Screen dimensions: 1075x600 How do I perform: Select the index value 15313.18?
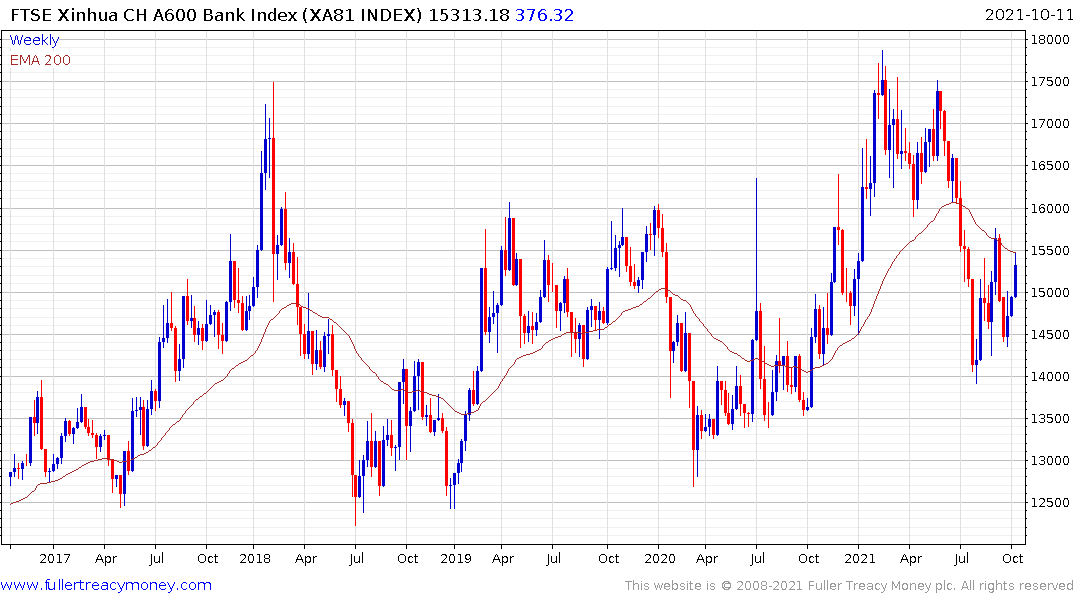(x=469, y=14)
